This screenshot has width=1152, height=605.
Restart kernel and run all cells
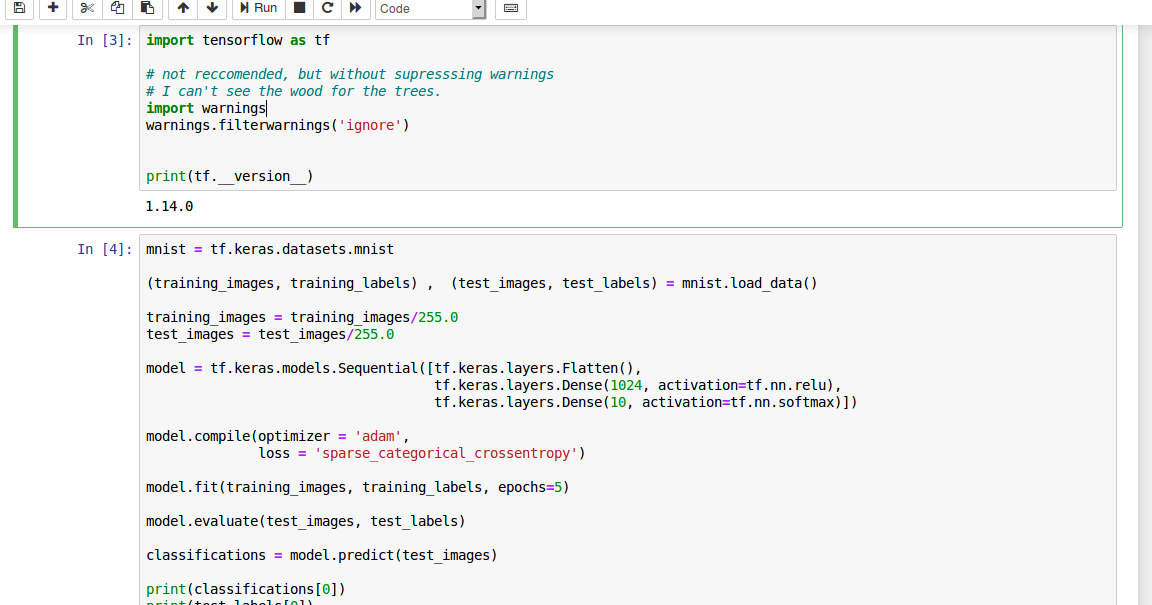(x=356, y=9)
